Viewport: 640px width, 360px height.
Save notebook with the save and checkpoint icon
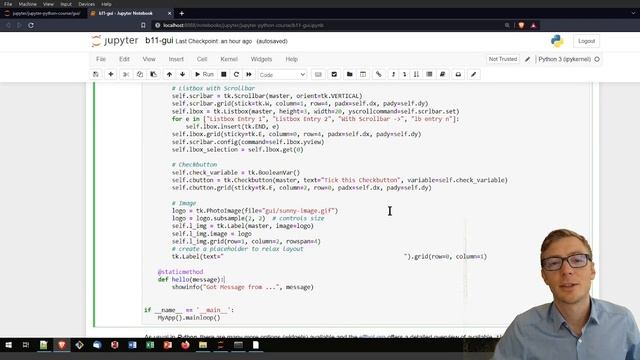coord(96,74)
